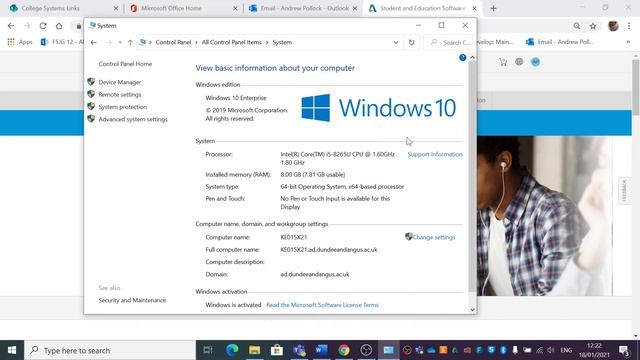This screenshot has height=360, width=640.
Task: Open a new Chrome tab
Action: click(493, 8)
